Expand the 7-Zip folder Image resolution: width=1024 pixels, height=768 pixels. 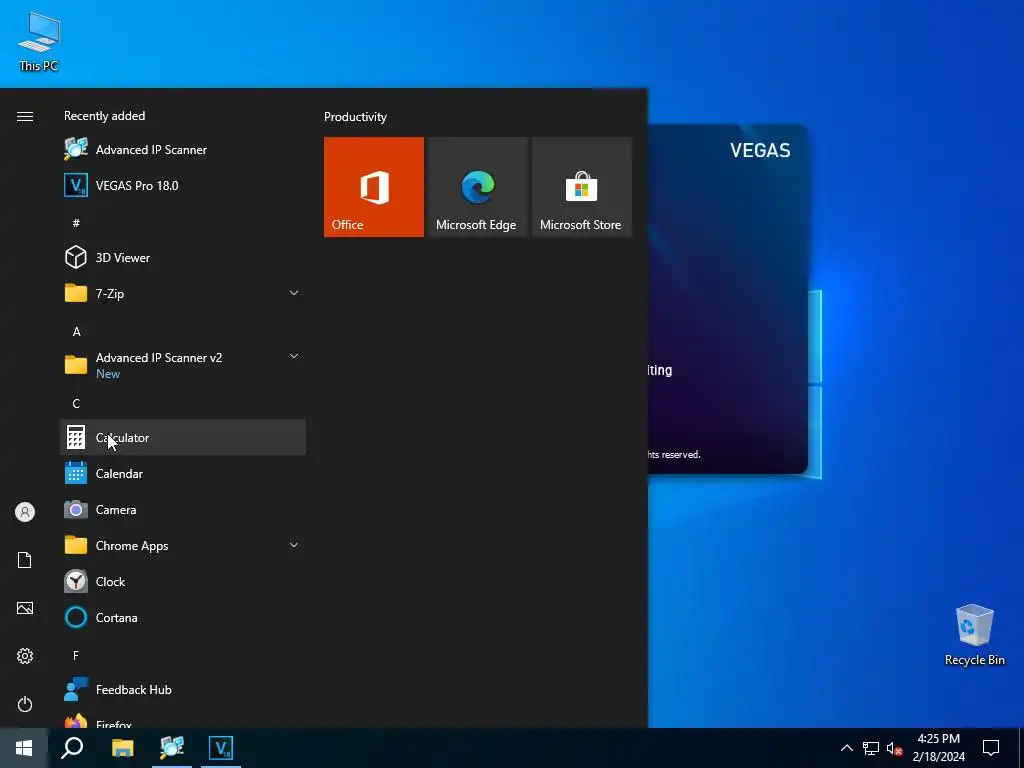[183, 293]
